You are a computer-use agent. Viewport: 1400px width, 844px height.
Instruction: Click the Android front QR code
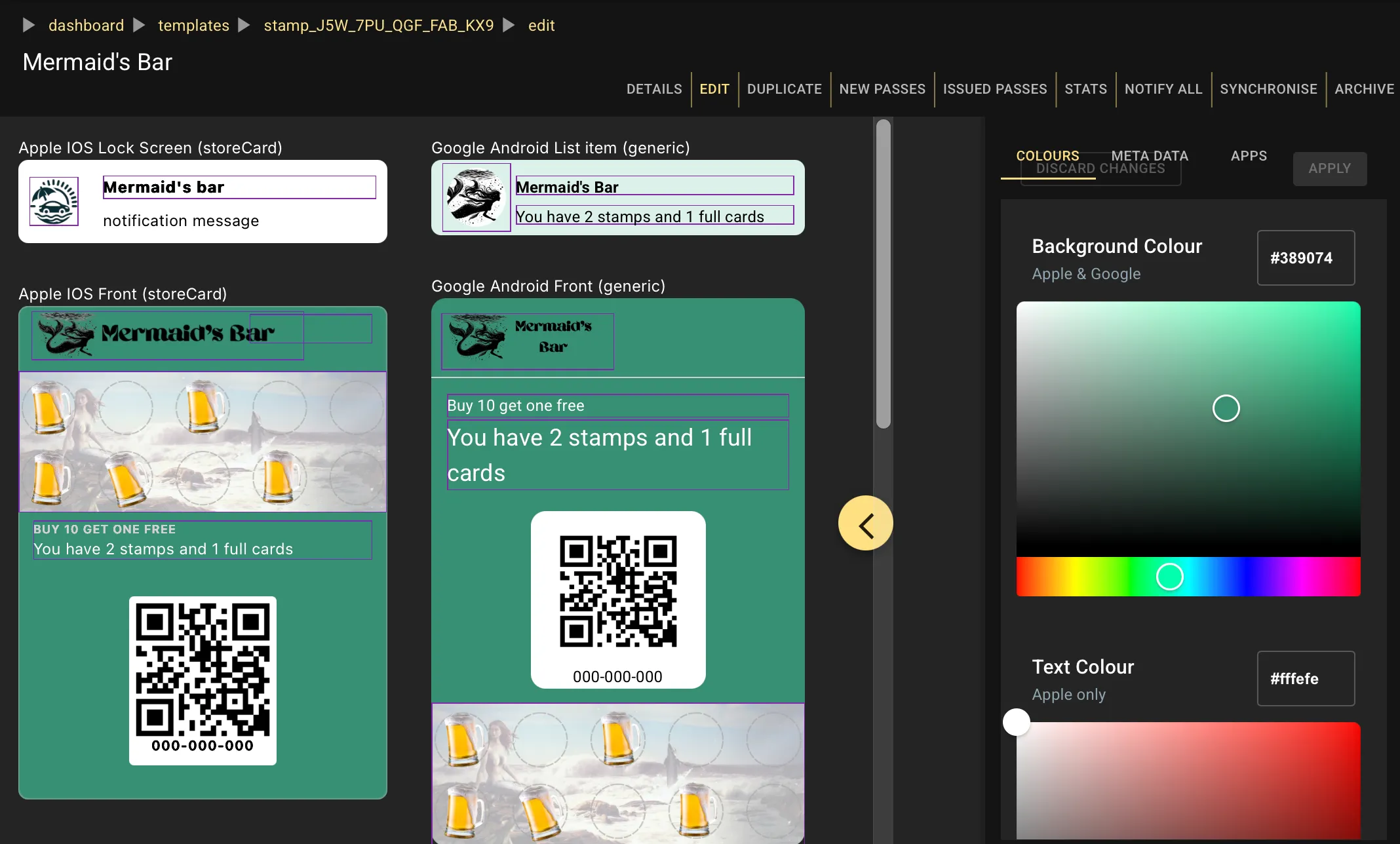coord(617,592)
